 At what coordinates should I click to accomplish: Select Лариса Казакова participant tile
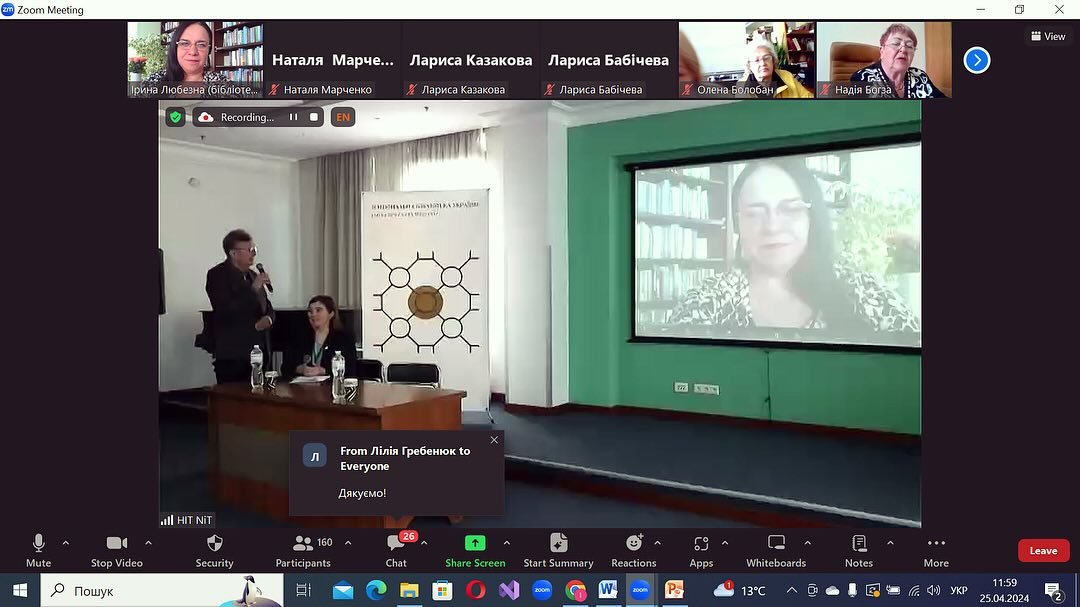pos(471,59)
